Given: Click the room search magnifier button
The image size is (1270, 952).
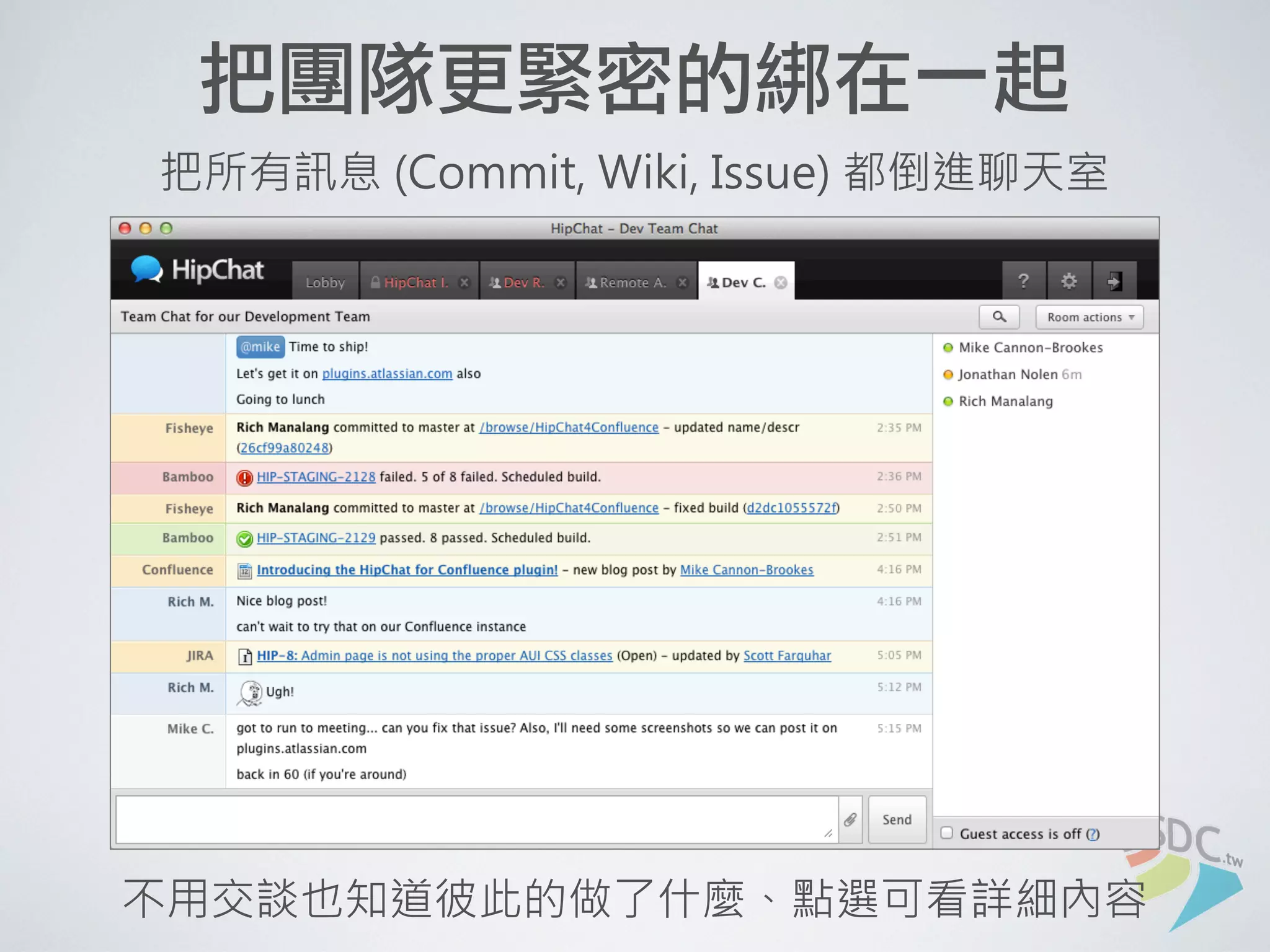Looking at the screenshot, I should click(999, 317).
